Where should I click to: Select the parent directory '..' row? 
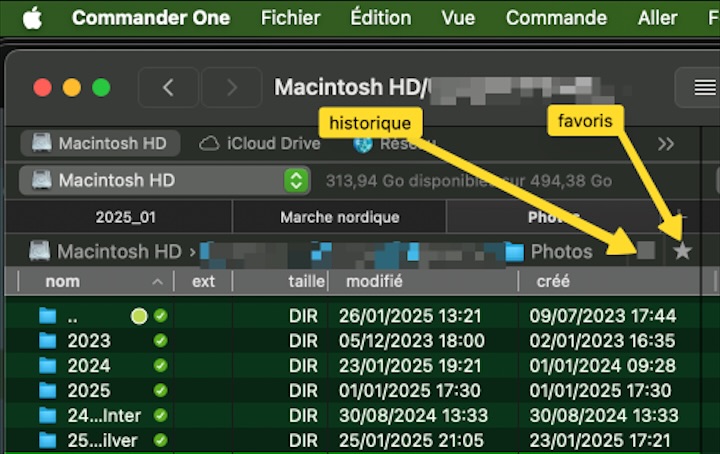(73, 316)
